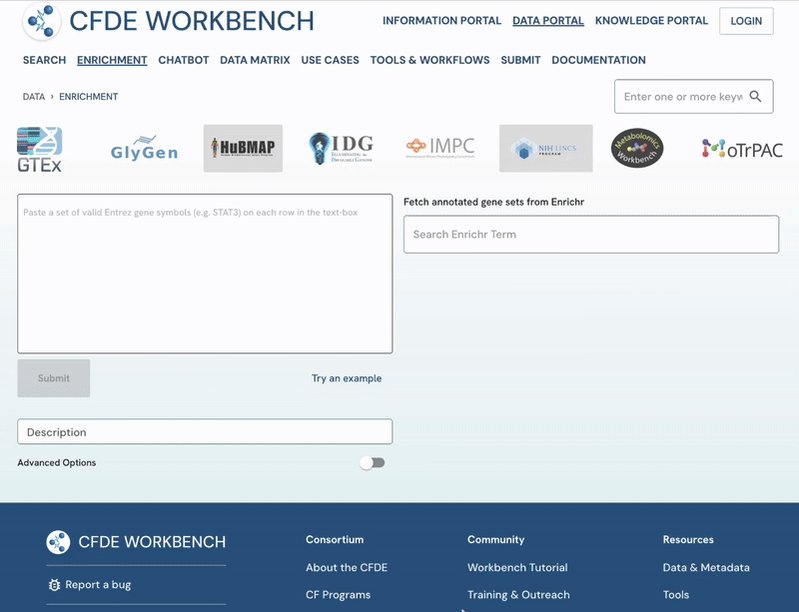Select the IMPC logo icon
The height and width of the screenshot is (612, 799).
[x=440, y=147]
